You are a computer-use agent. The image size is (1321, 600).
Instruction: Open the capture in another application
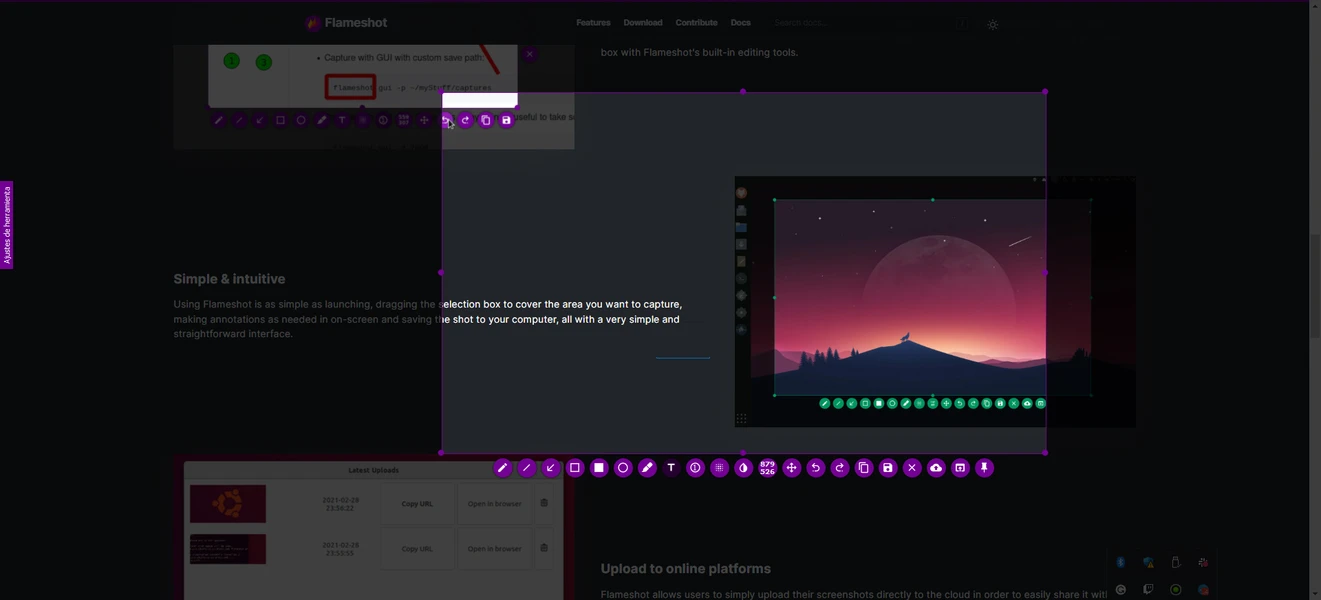point(960,468)
